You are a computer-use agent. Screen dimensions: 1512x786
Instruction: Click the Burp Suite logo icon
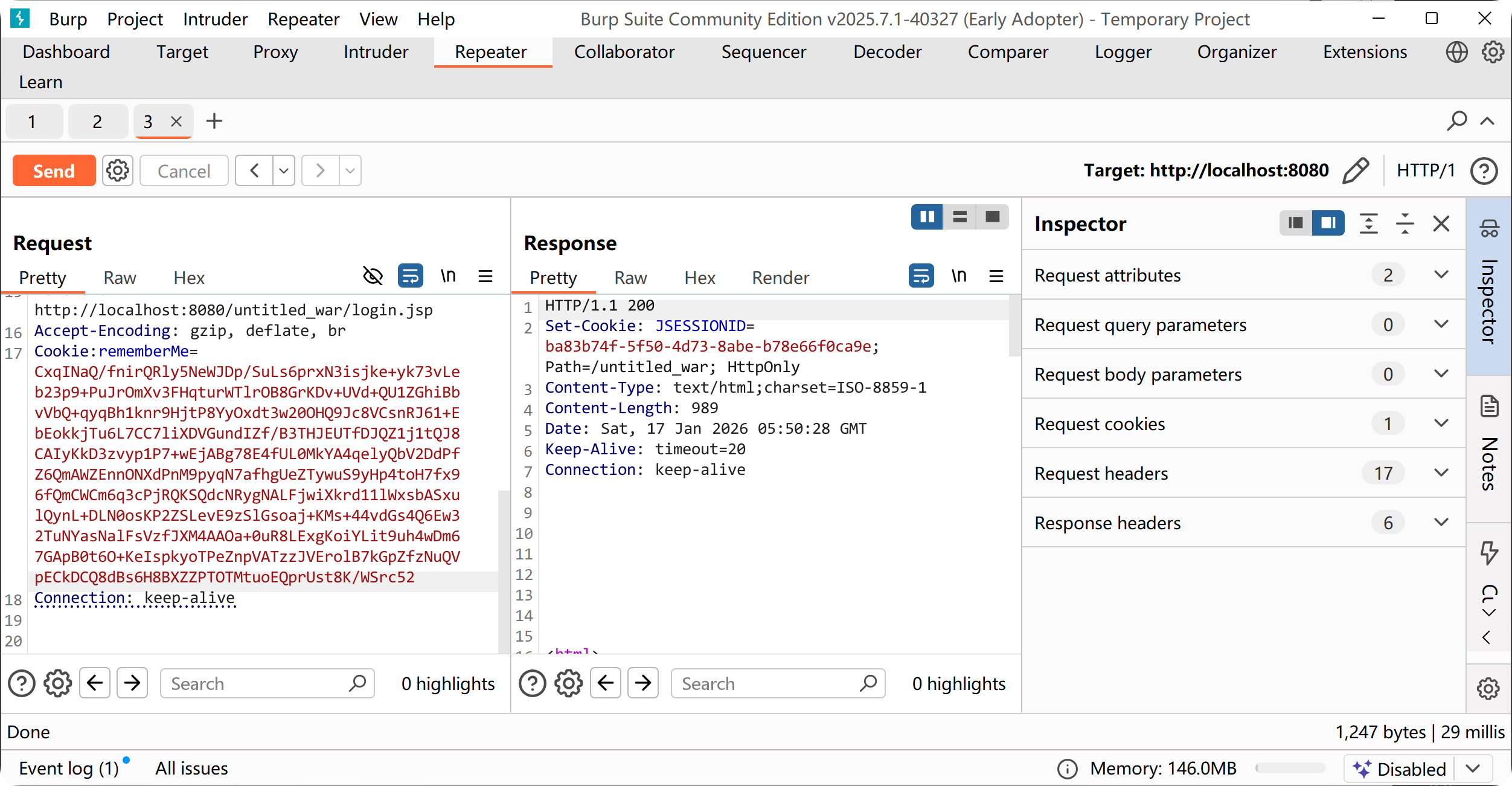click(x=20, y=19)
